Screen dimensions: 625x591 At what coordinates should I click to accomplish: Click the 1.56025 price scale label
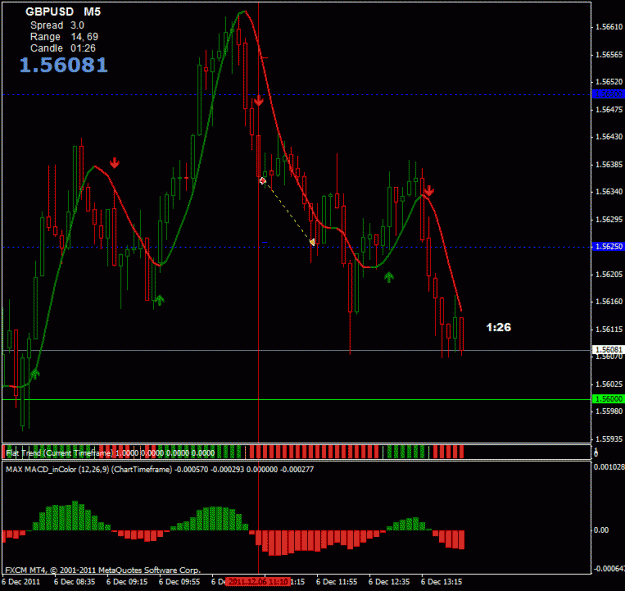tap(609, 384)
